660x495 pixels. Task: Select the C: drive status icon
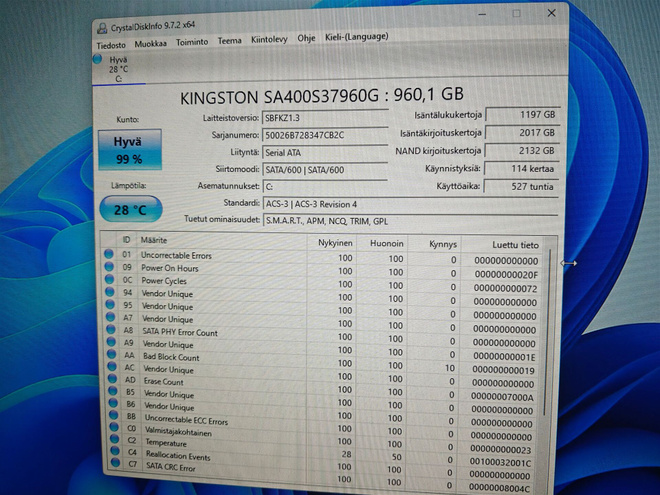tap(97, 59)
